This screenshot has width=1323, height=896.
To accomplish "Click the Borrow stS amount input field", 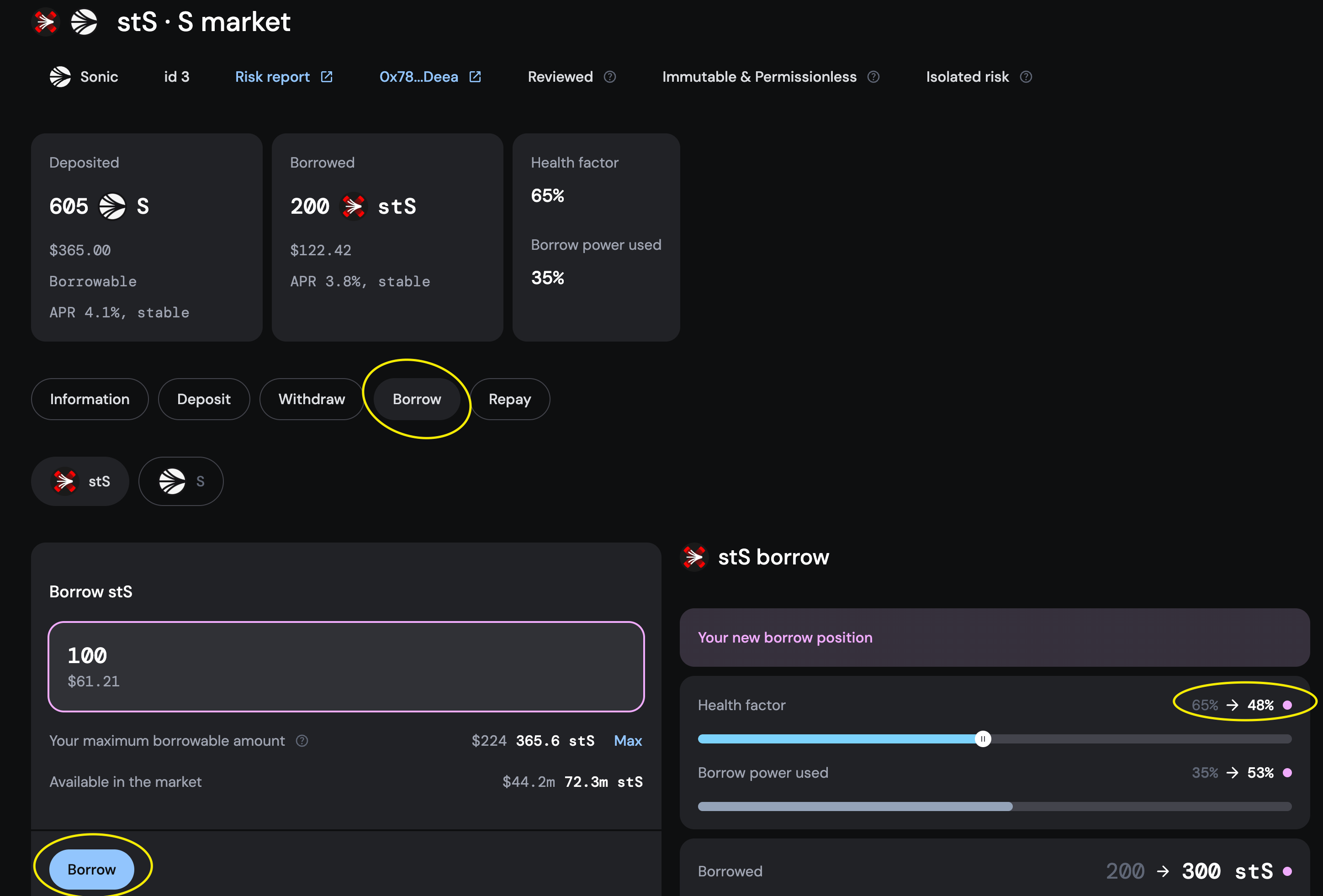I will click(346, 667).
